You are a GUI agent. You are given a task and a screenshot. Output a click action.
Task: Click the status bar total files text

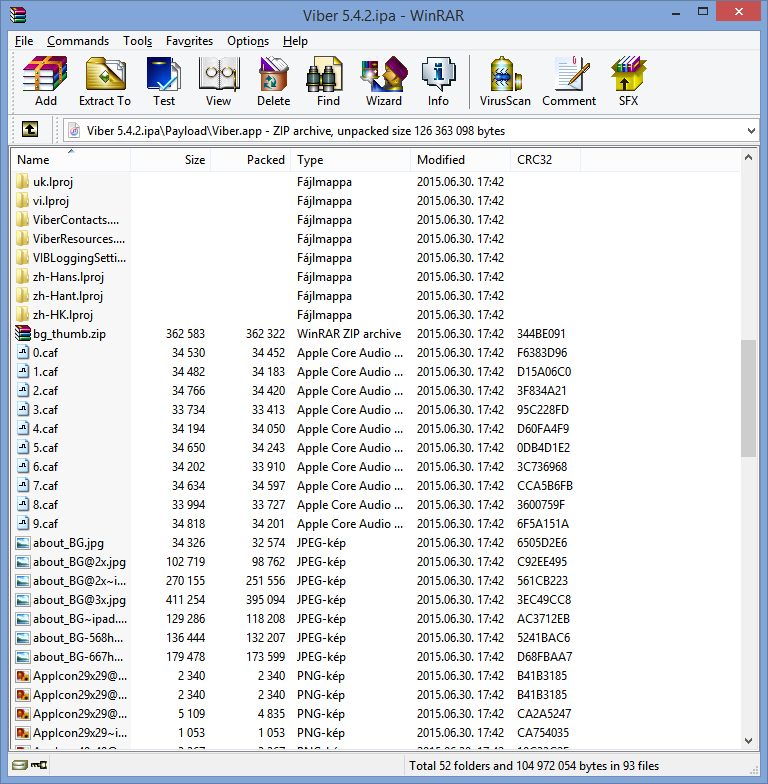[x=534, y=766]
